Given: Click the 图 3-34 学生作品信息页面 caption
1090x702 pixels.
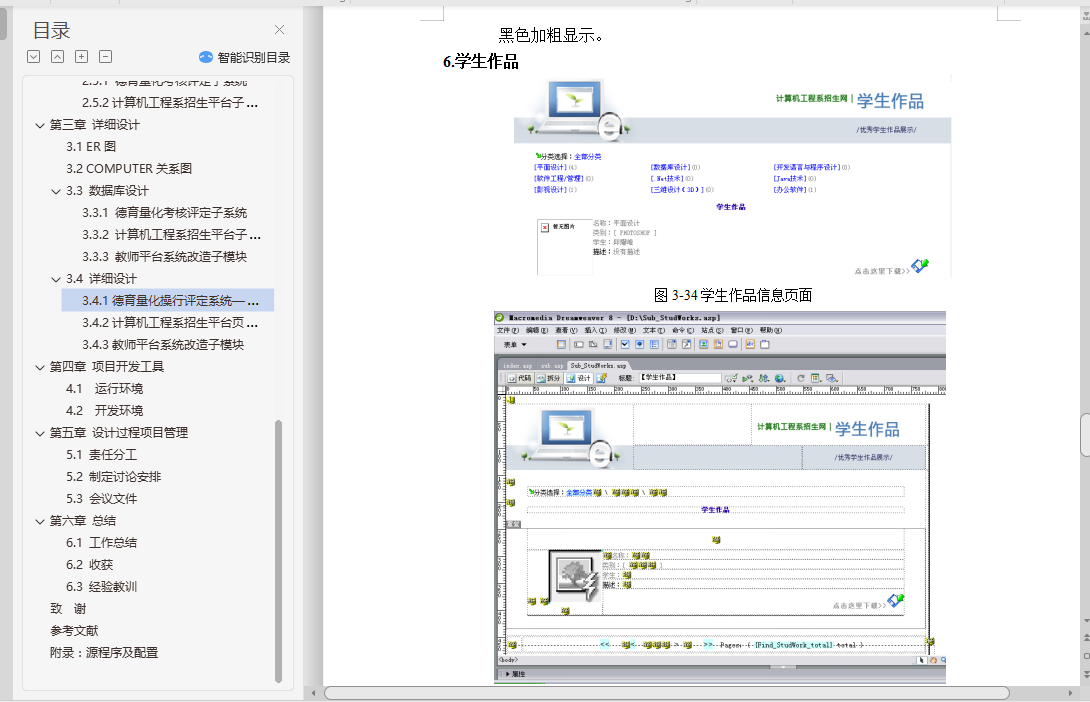Looking at the screenshot, I should coord(733,295).
